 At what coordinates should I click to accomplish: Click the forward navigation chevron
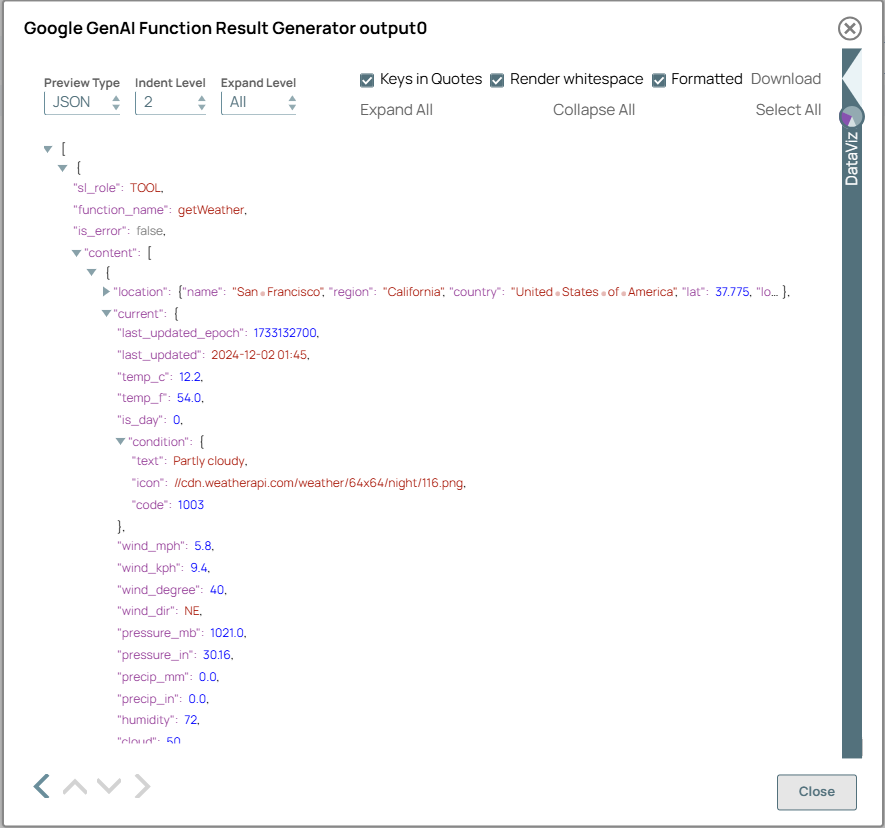[x=142, y=786]
